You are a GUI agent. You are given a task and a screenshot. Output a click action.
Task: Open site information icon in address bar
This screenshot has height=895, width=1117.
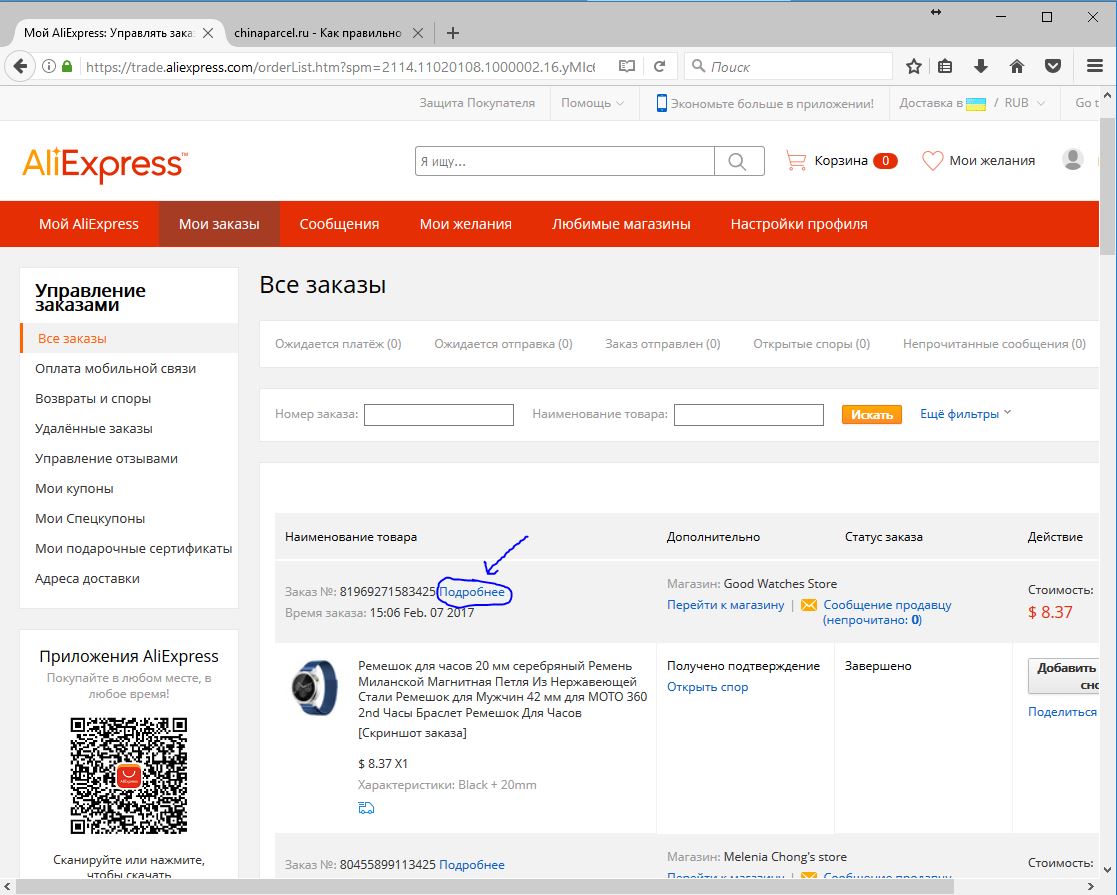point(48,66)
